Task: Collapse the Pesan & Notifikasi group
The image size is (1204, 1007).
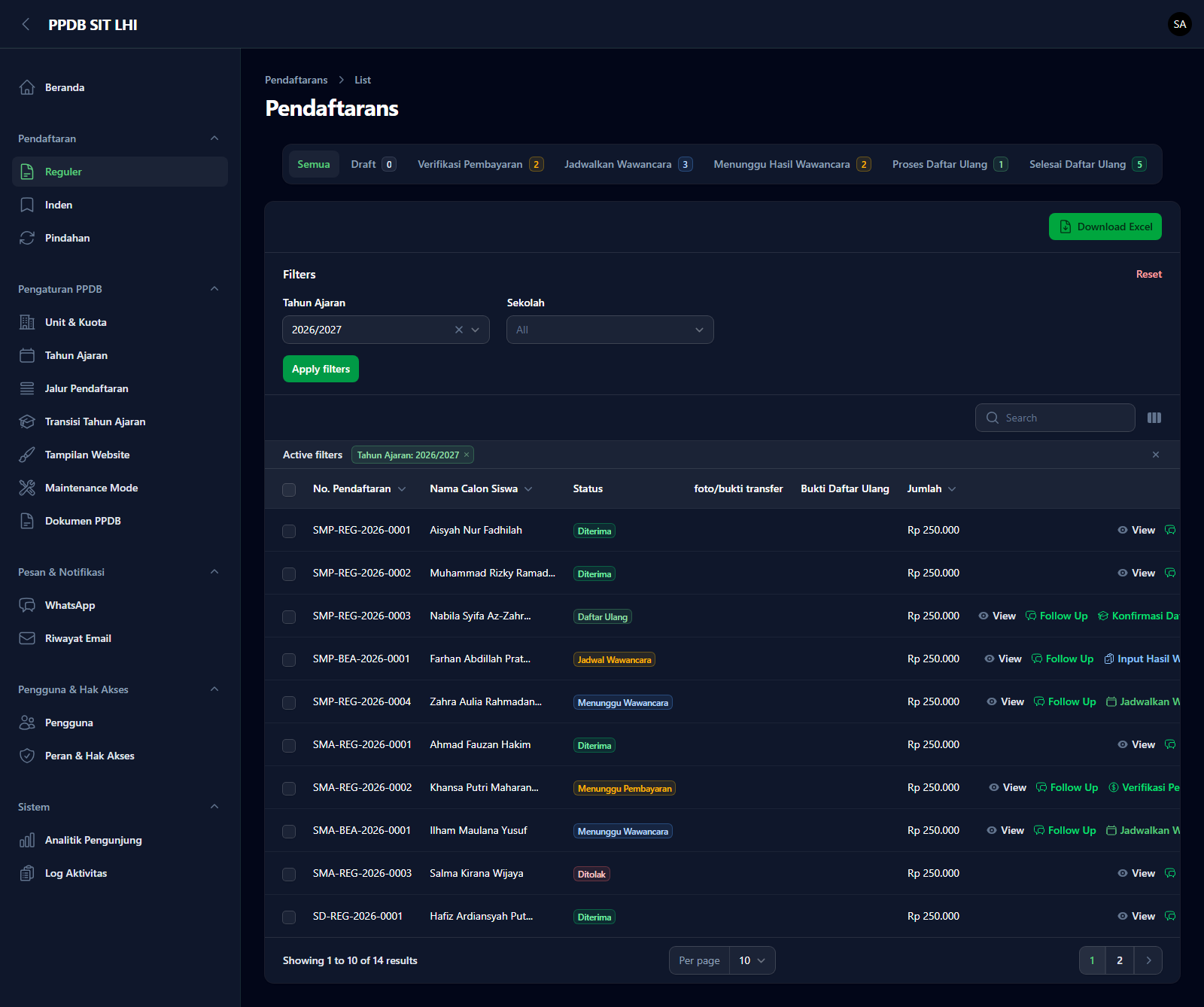Action: pos(214,572)
